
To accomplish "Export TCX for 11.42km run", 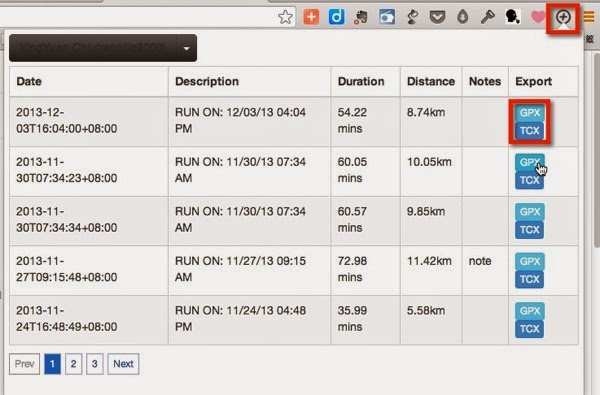I will pos(530,279).
